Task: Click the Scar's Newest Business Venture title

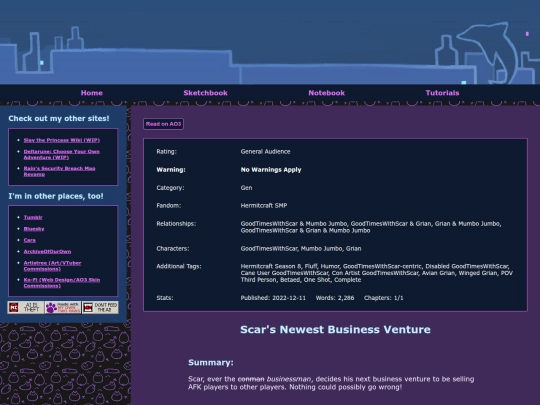Action: 335,329
